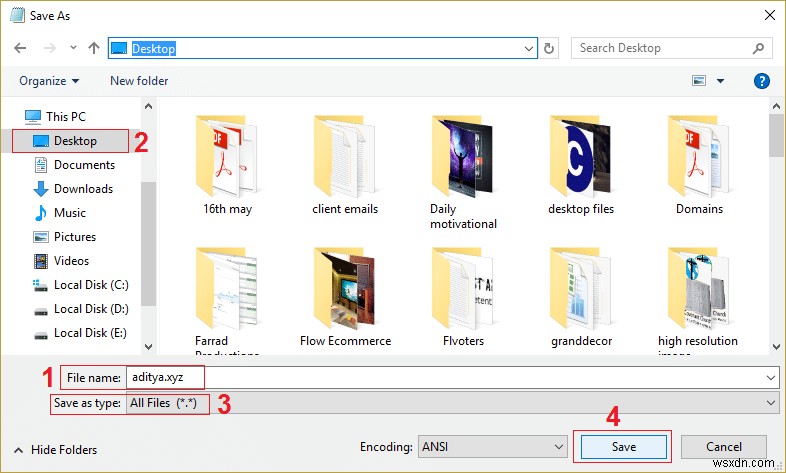Select Local Disk (D:) drive

coord(81,309)
